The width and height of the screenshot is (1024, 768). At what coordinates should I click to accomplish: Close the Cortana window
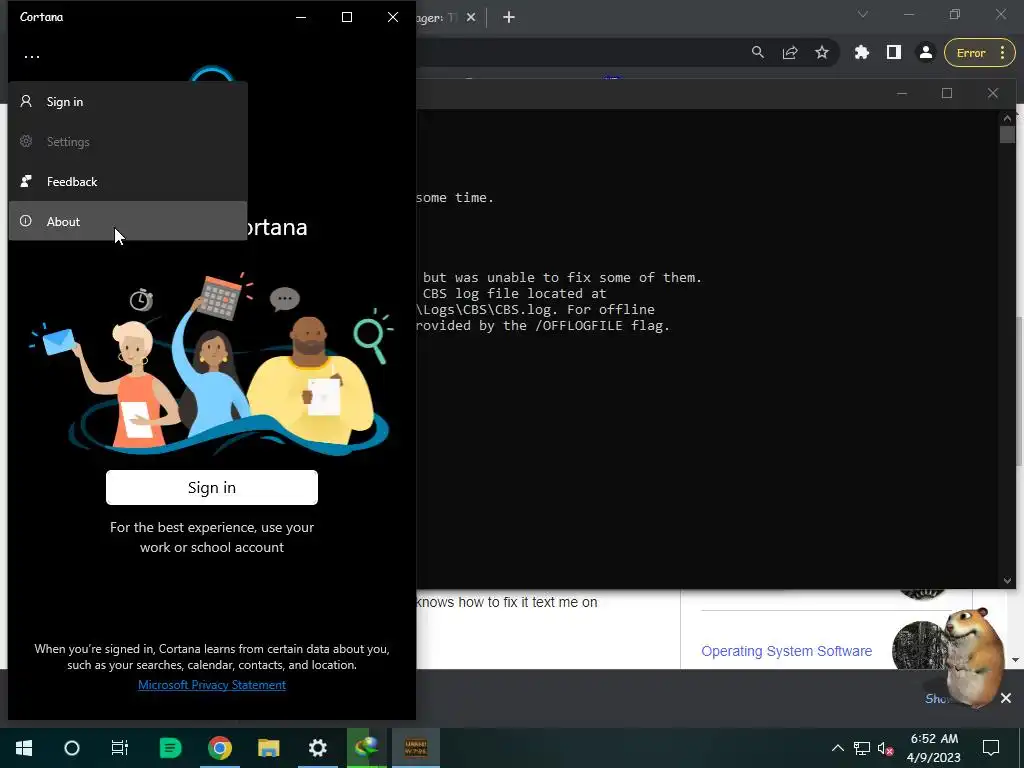click(x=392, y=17)
